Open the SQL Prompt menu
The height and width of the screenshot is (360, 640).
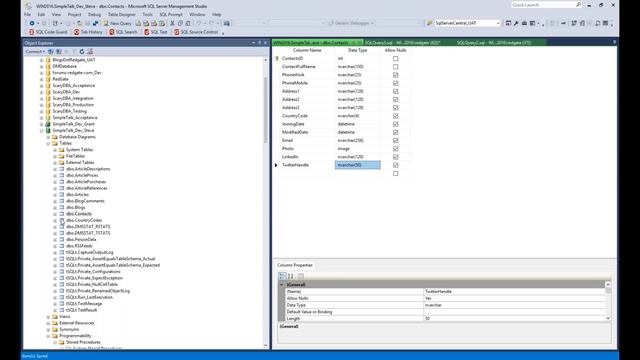tap(171, 14)
